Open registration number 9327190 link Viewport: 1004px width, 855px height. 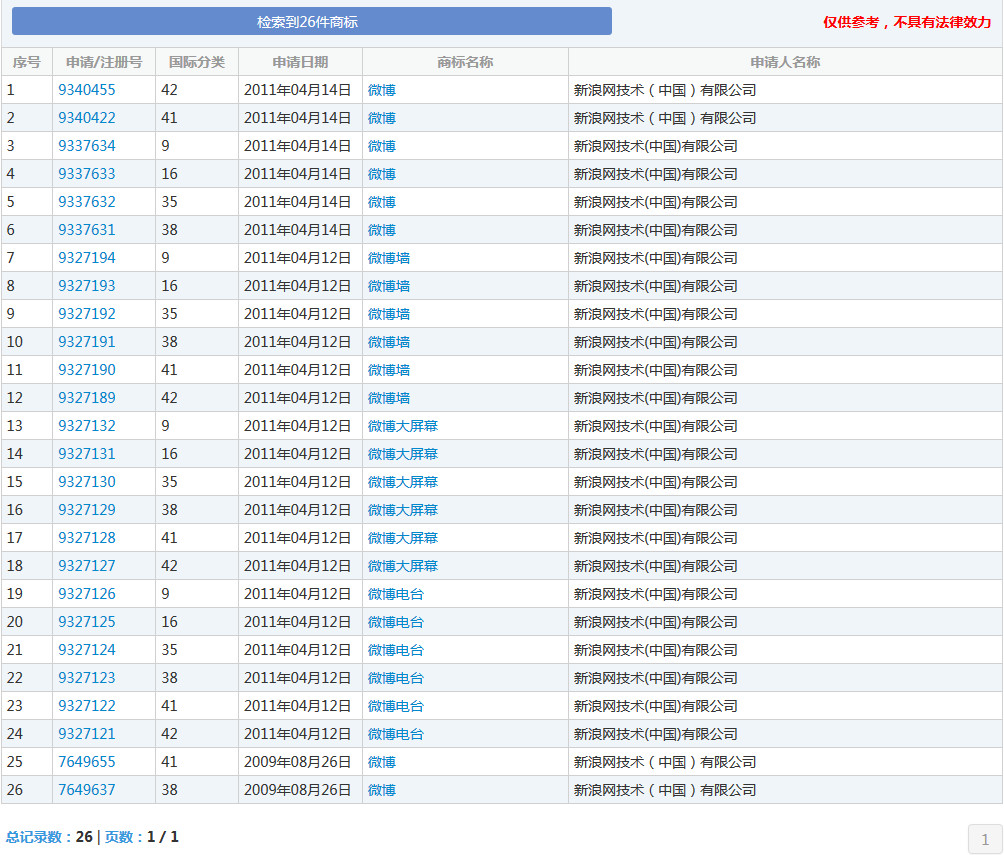click(86, 370)
